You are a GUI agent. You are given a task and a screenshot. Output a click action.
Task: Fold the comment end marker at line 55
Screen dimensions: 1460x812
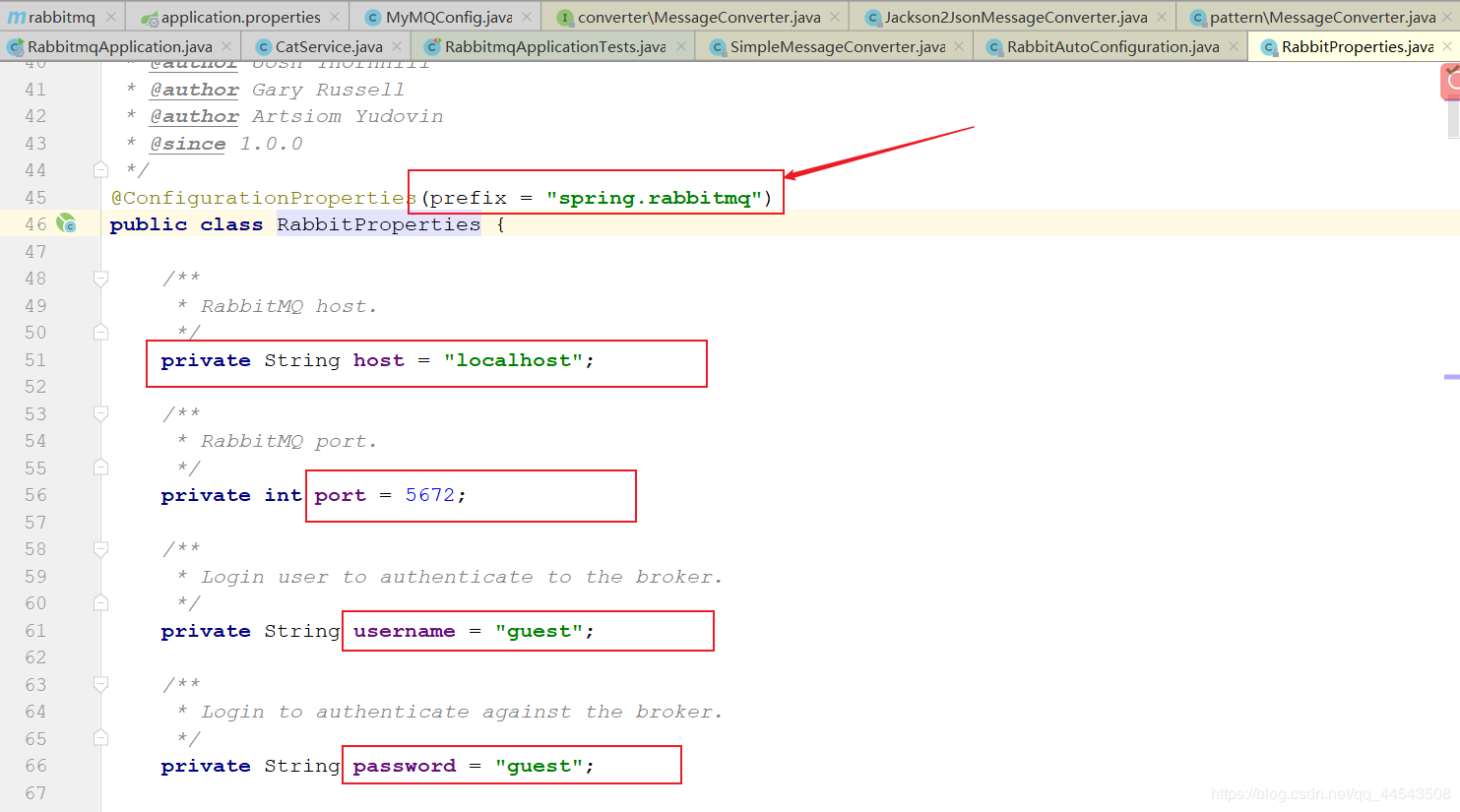pyautogui.click(x=100, y=468)
